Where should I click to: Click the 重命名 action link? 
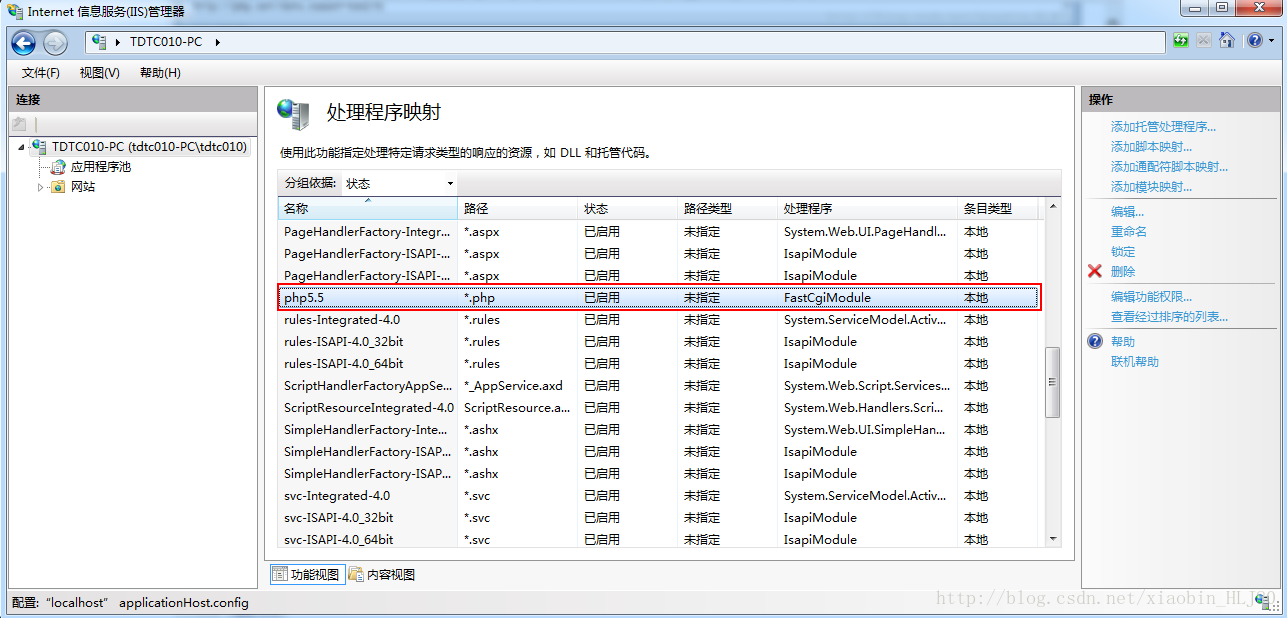tap(1129, 231)
